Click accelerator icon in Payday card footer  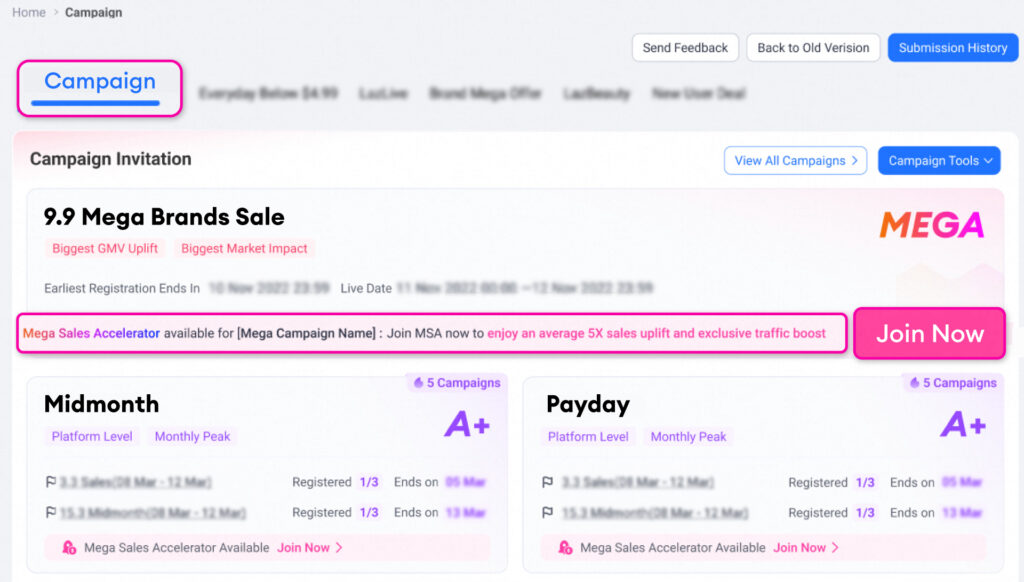pos(566,547)
